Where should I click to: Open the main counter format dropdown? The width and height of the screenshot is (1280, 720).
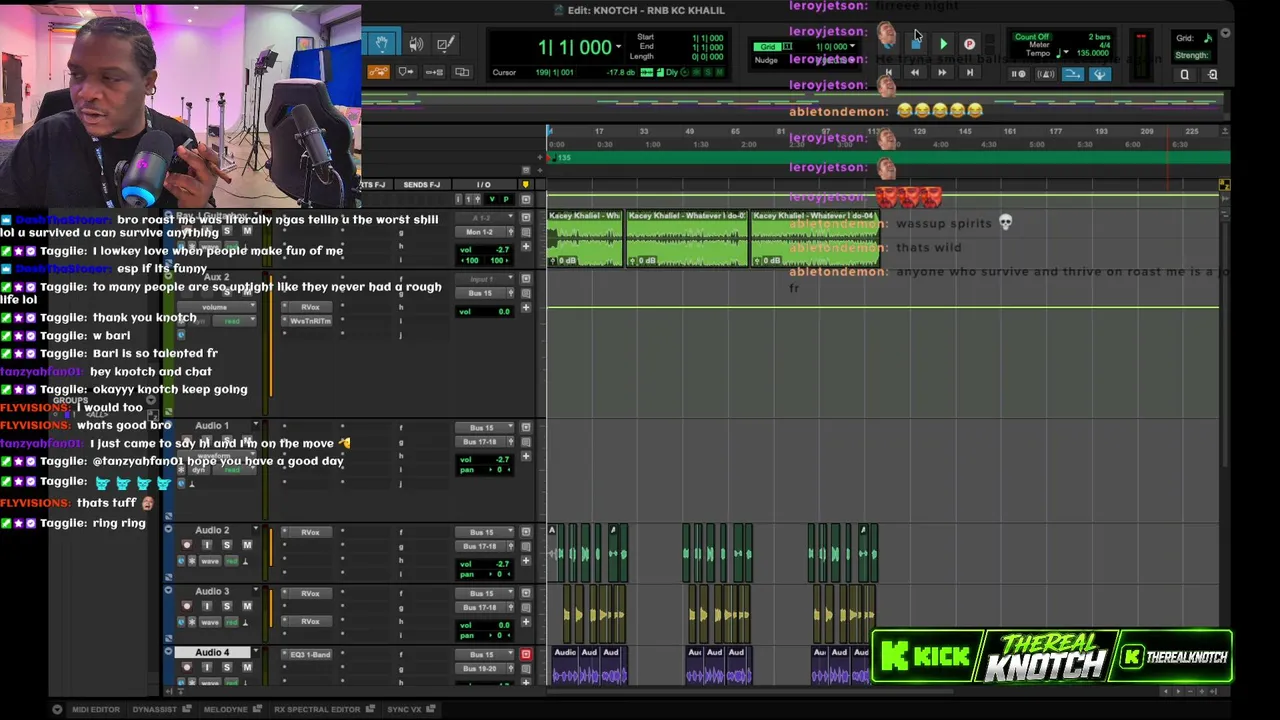coord(618,47)
